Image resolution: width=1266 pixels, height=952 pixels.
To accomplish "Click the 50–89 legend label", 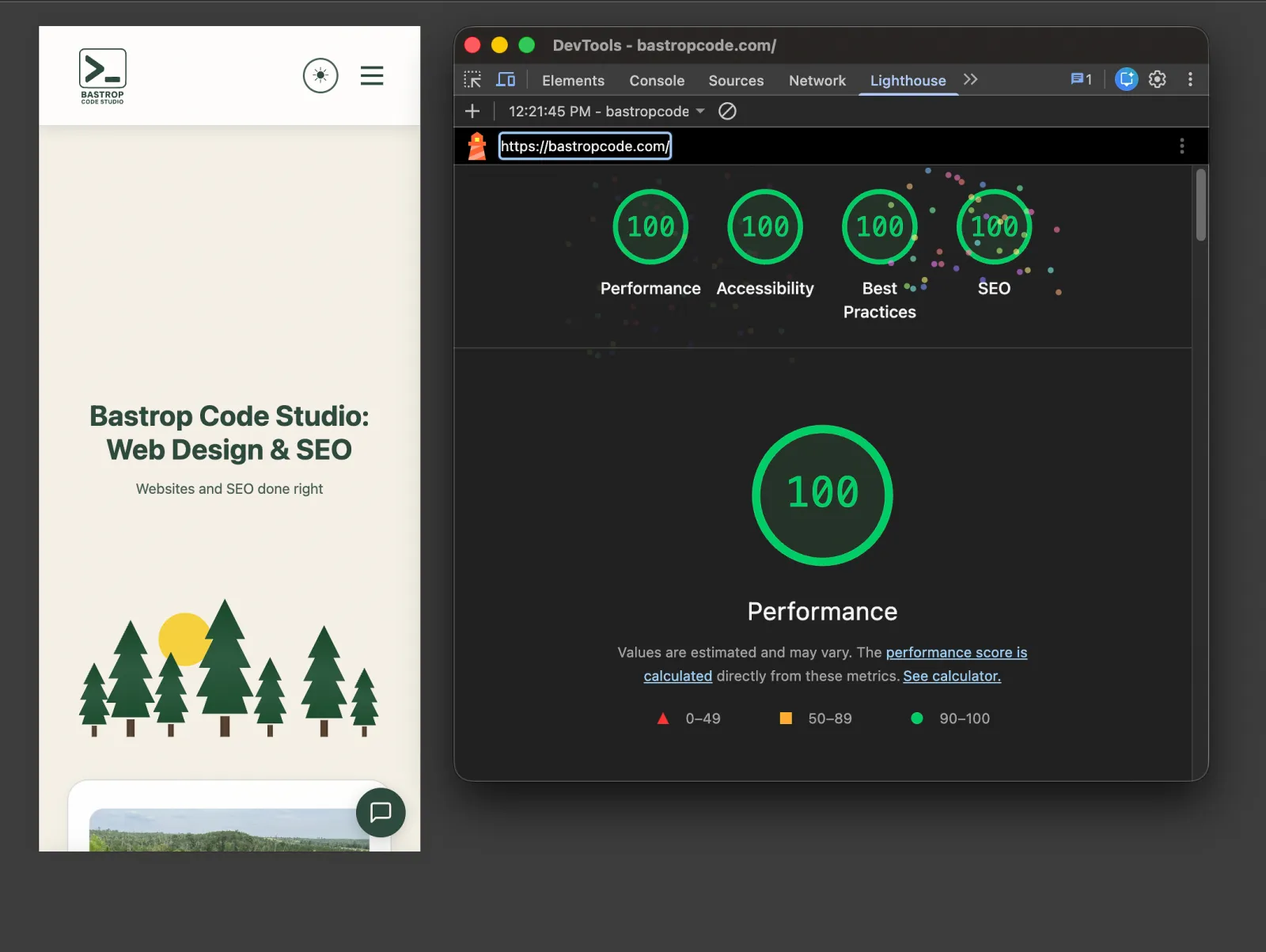I will coord(830,719).
